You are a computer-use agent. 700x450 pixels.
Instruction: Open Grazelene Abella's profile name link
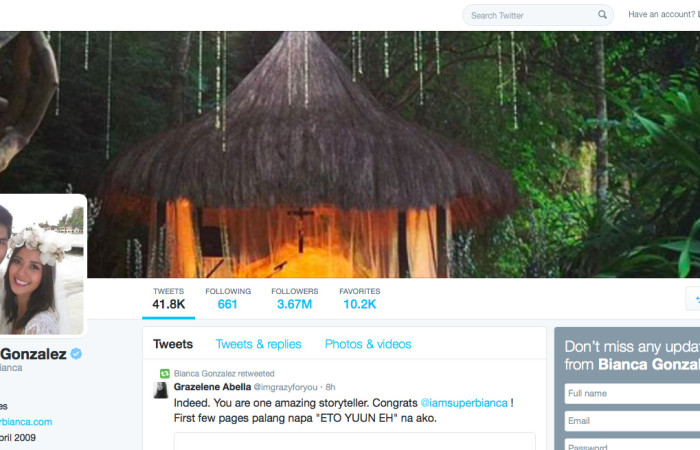click(x=212, y=387)
